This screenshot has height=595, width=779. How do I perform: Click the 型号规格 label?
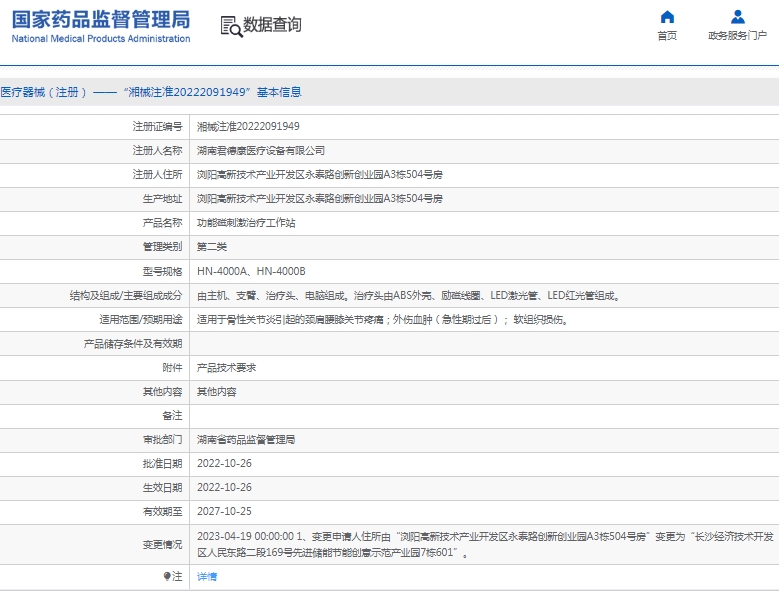tap(162, 271)
